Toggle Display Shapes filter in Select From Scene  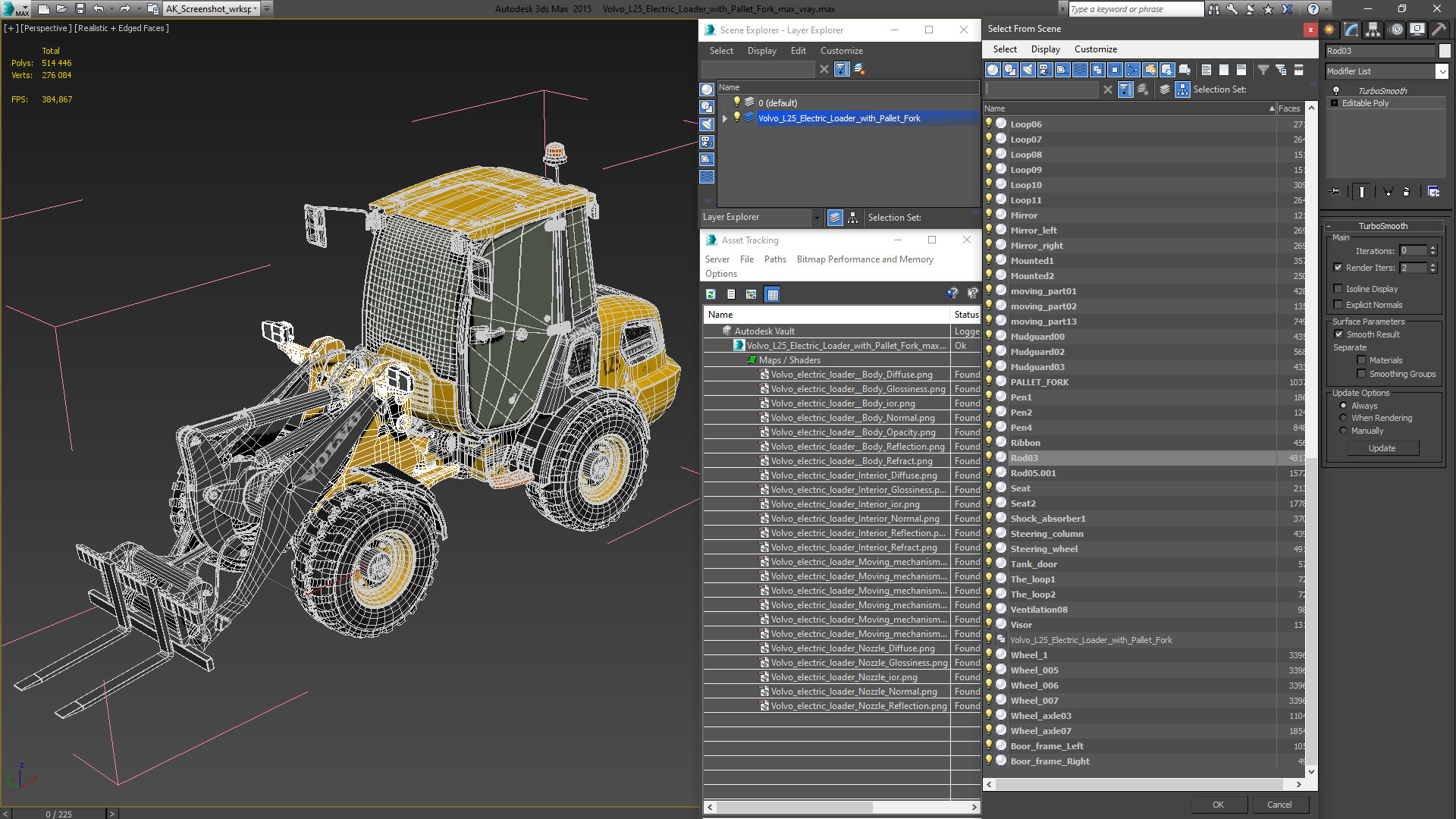pos(1010,70)
